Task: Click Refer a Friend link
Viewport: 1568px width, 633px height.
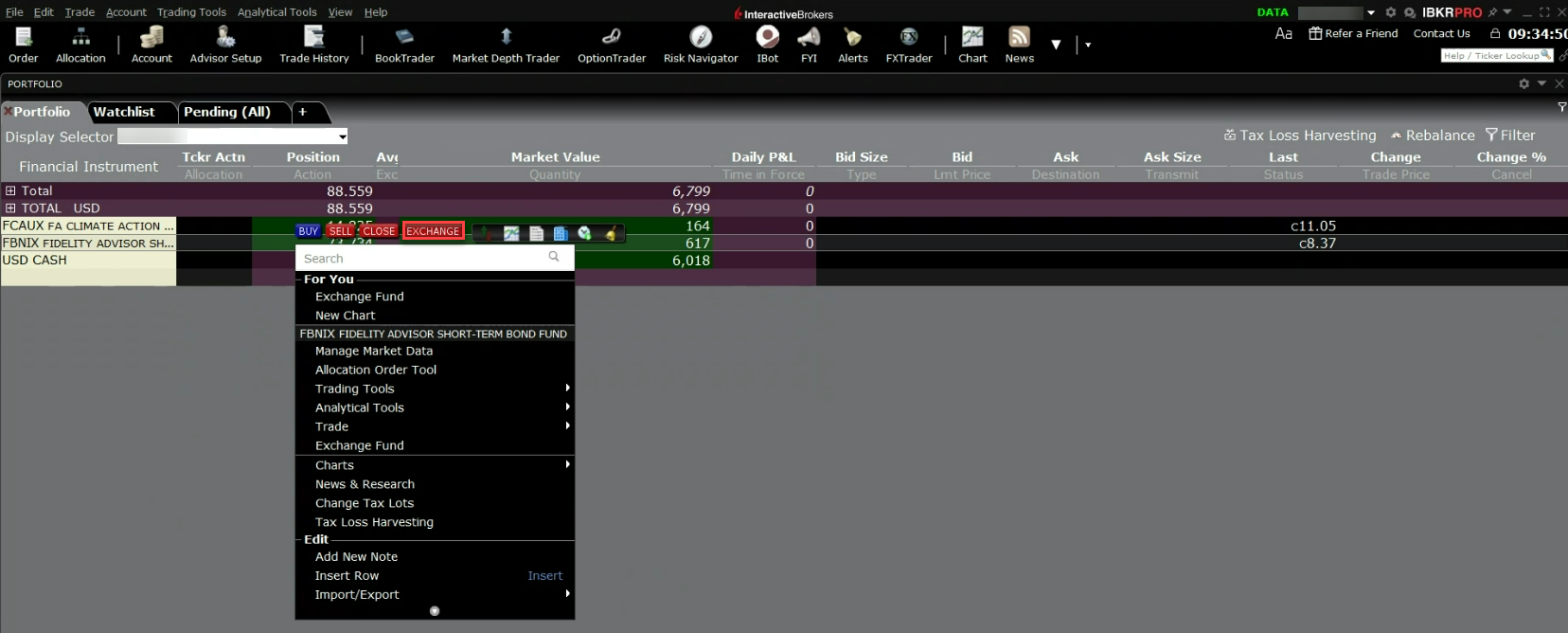Action: point(1353,33)
